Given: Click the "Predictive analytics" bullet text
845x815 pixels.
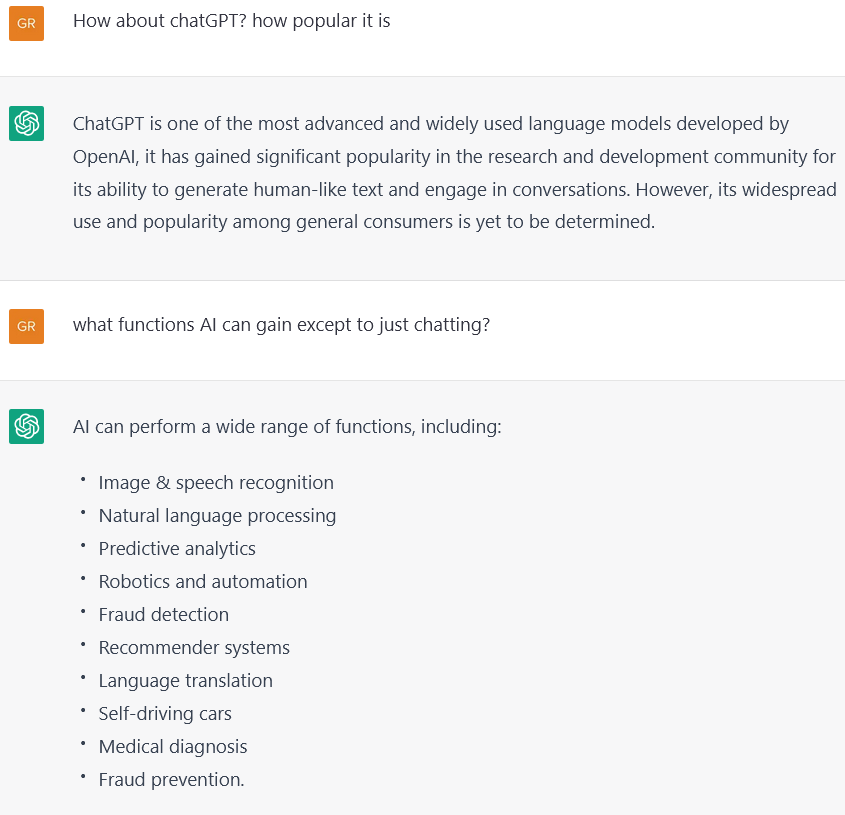Looking at the screenshot, I should pos(177,549).
